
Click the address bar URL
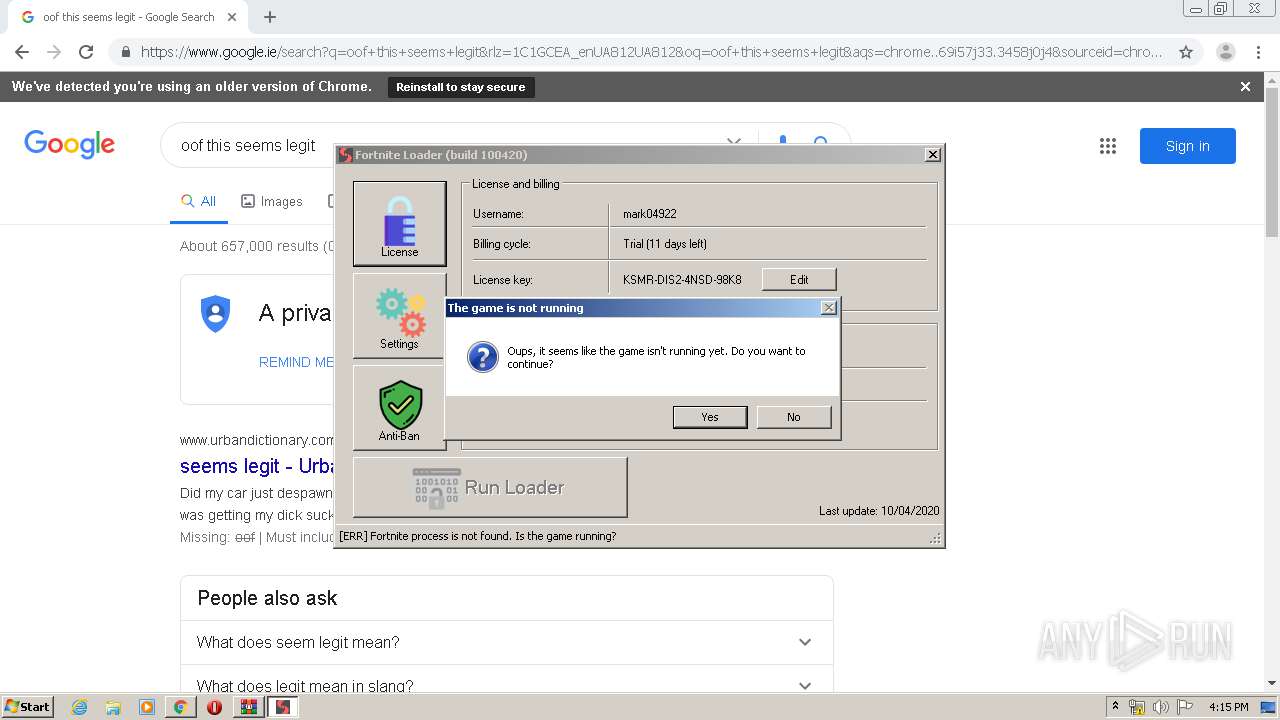pos(650,52)
